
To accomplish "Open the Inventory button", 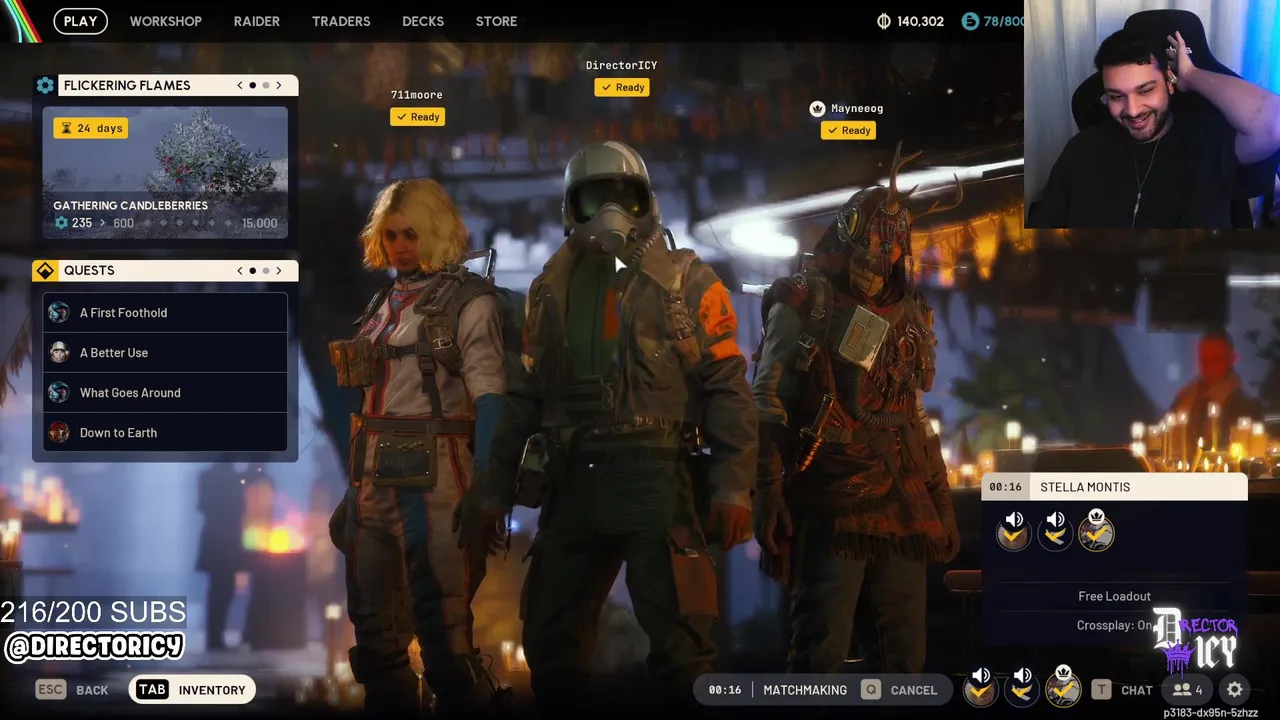I will pyautogui.click(x=191, y=690).
